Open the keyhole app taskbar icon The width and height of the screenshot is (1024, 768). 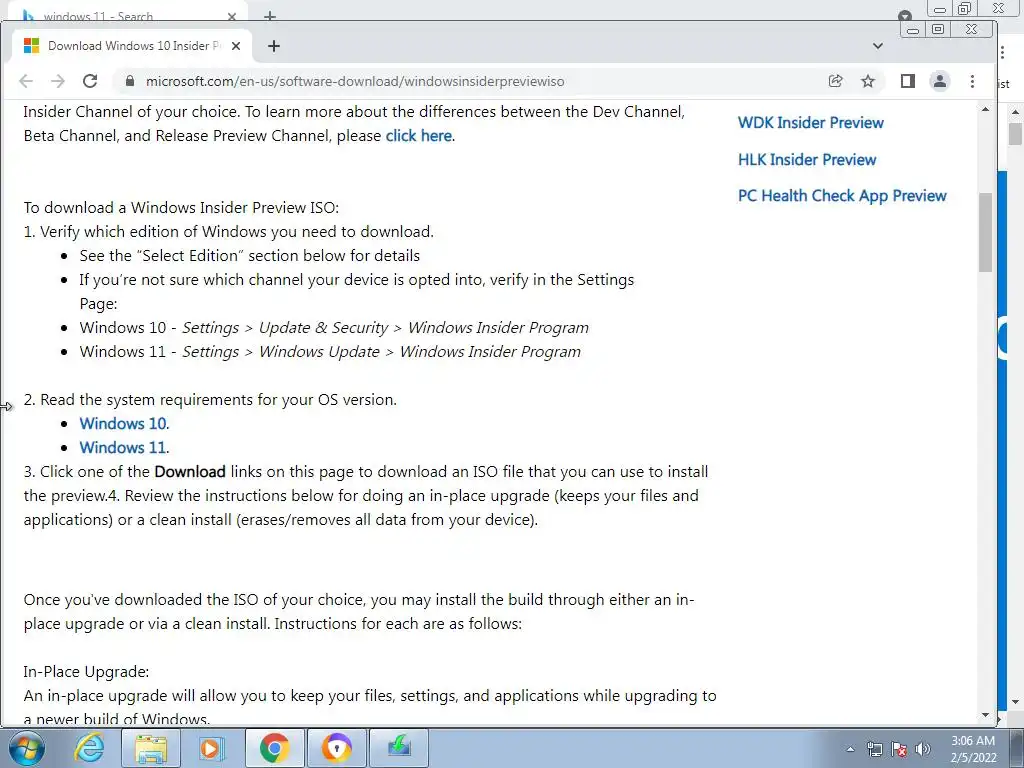(x=336, y=748)
